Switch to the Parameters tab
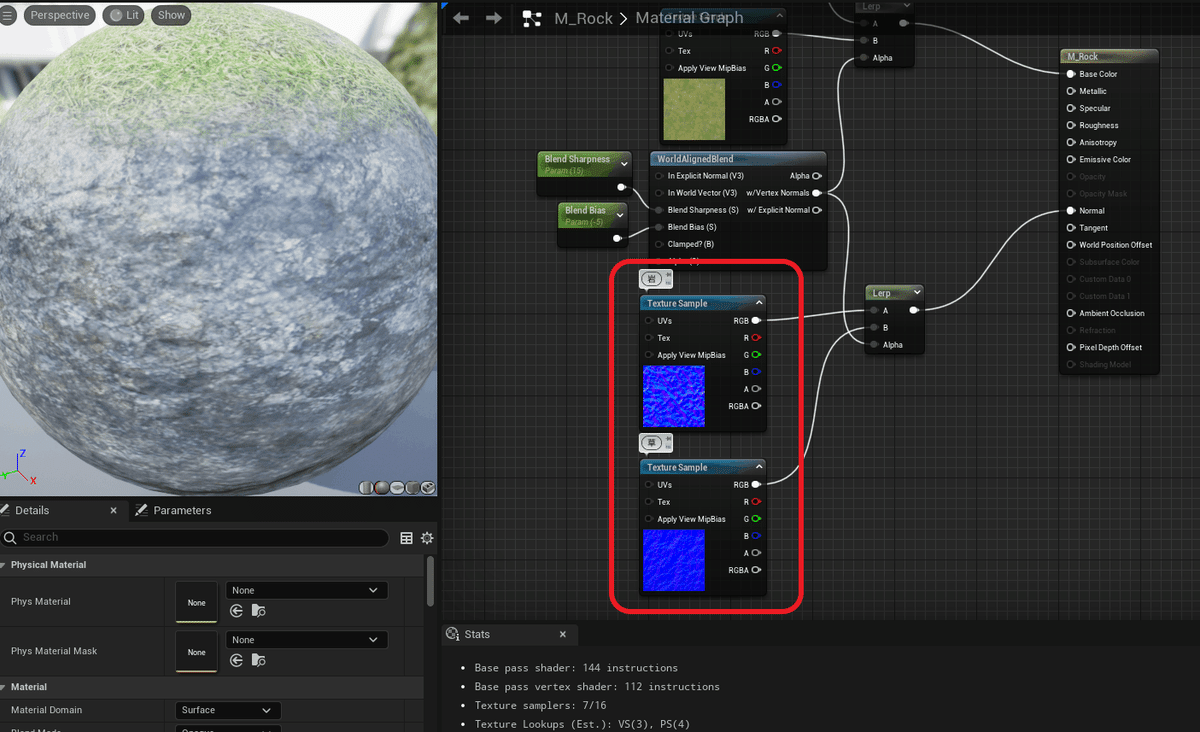Screen dimensions: 1200x732 (173, 510)
